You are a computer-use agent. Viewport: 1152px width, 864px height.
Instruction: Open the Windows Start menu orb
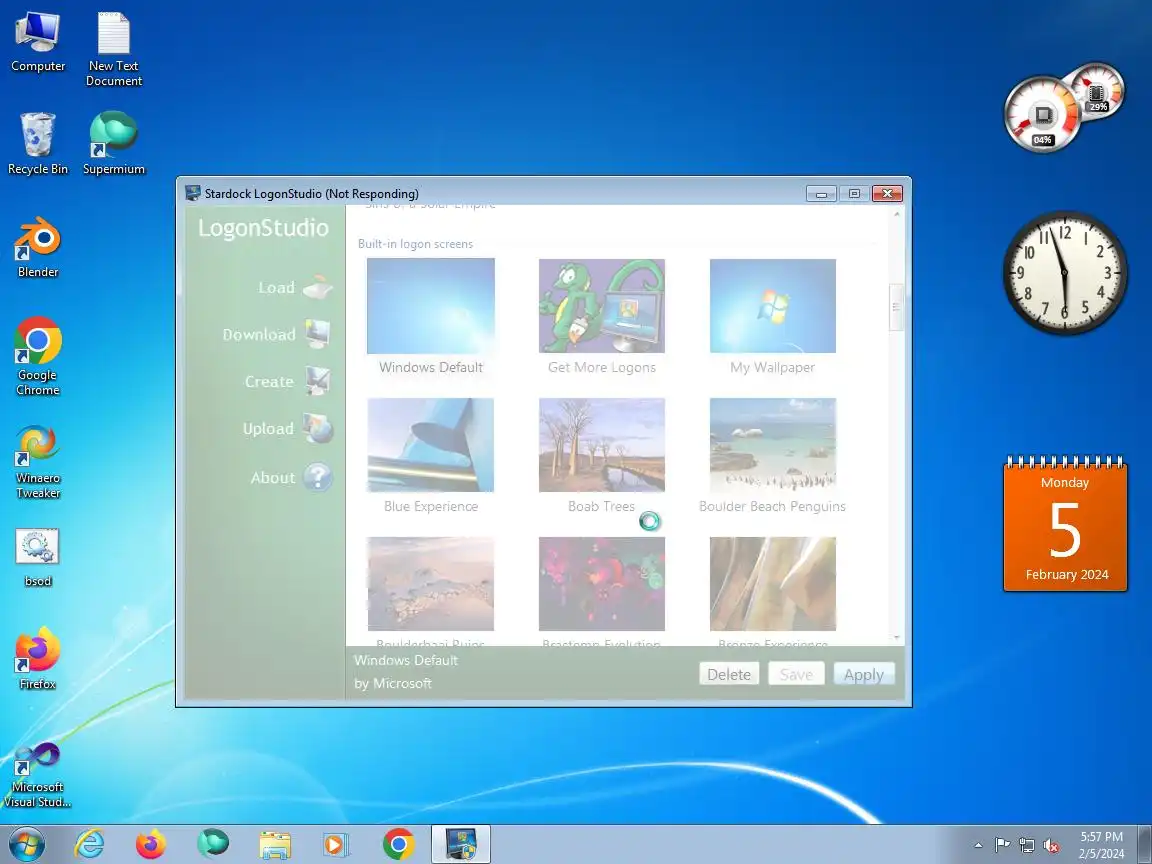click(x=27, y=845)
